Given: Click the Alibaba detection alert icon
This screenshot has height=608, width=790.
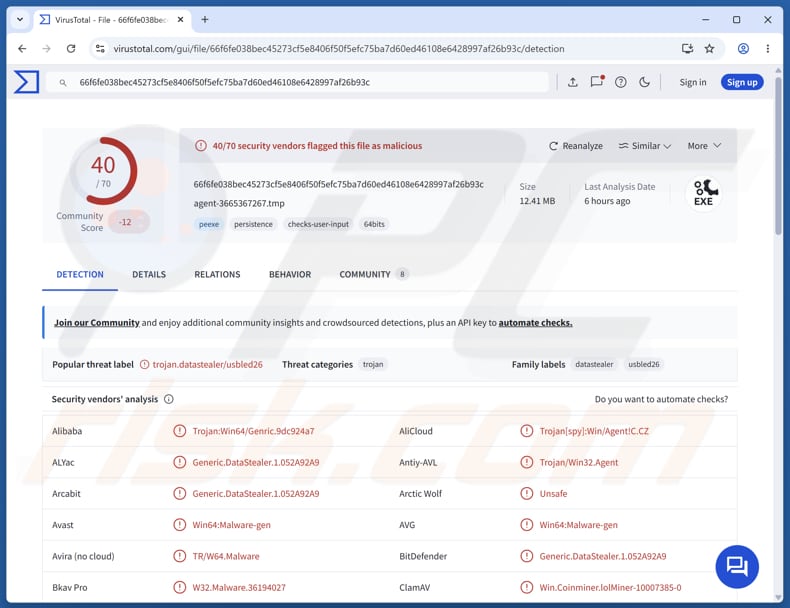Looking at the screenshot, I should [179, 431].
